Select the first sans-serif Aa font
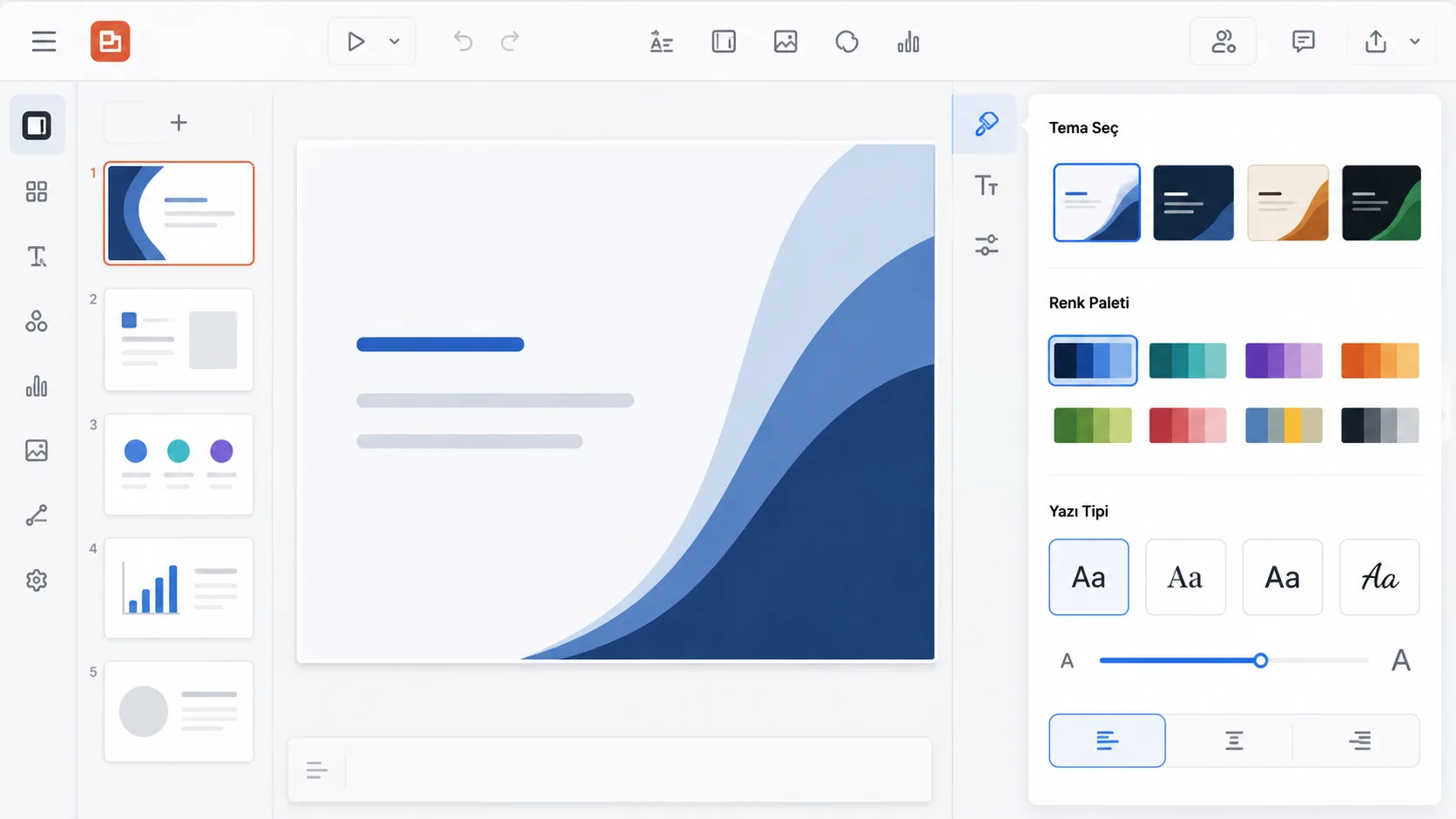This screenshot has height=819, width=1456. 1089,577
